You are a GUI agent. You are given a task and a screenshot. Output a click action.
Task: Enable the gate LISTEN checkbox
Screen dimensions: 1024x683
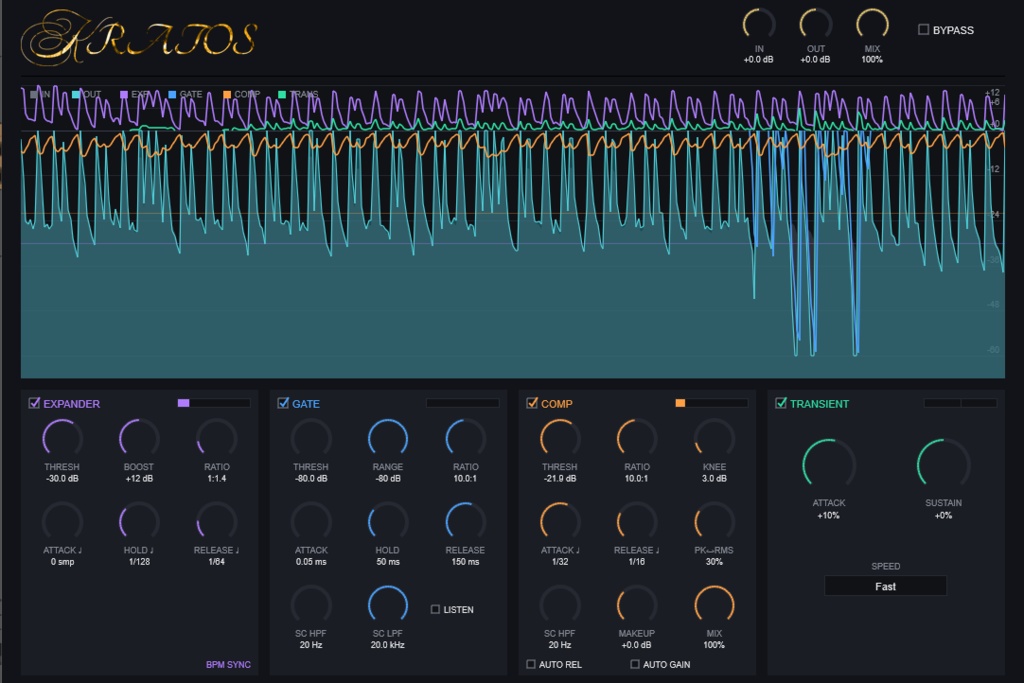point(435,609)
